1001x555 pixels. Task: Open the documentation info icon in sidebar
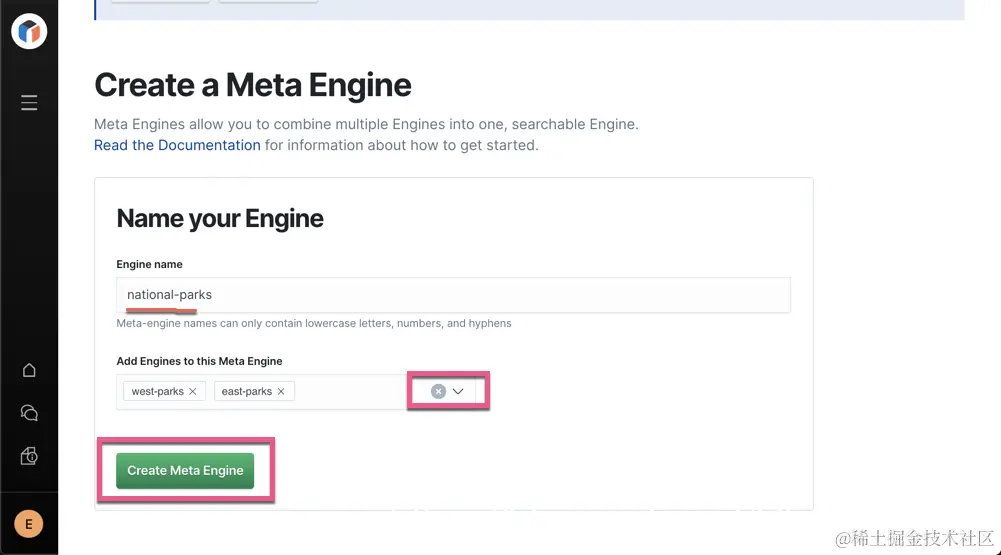click(29, 456)
